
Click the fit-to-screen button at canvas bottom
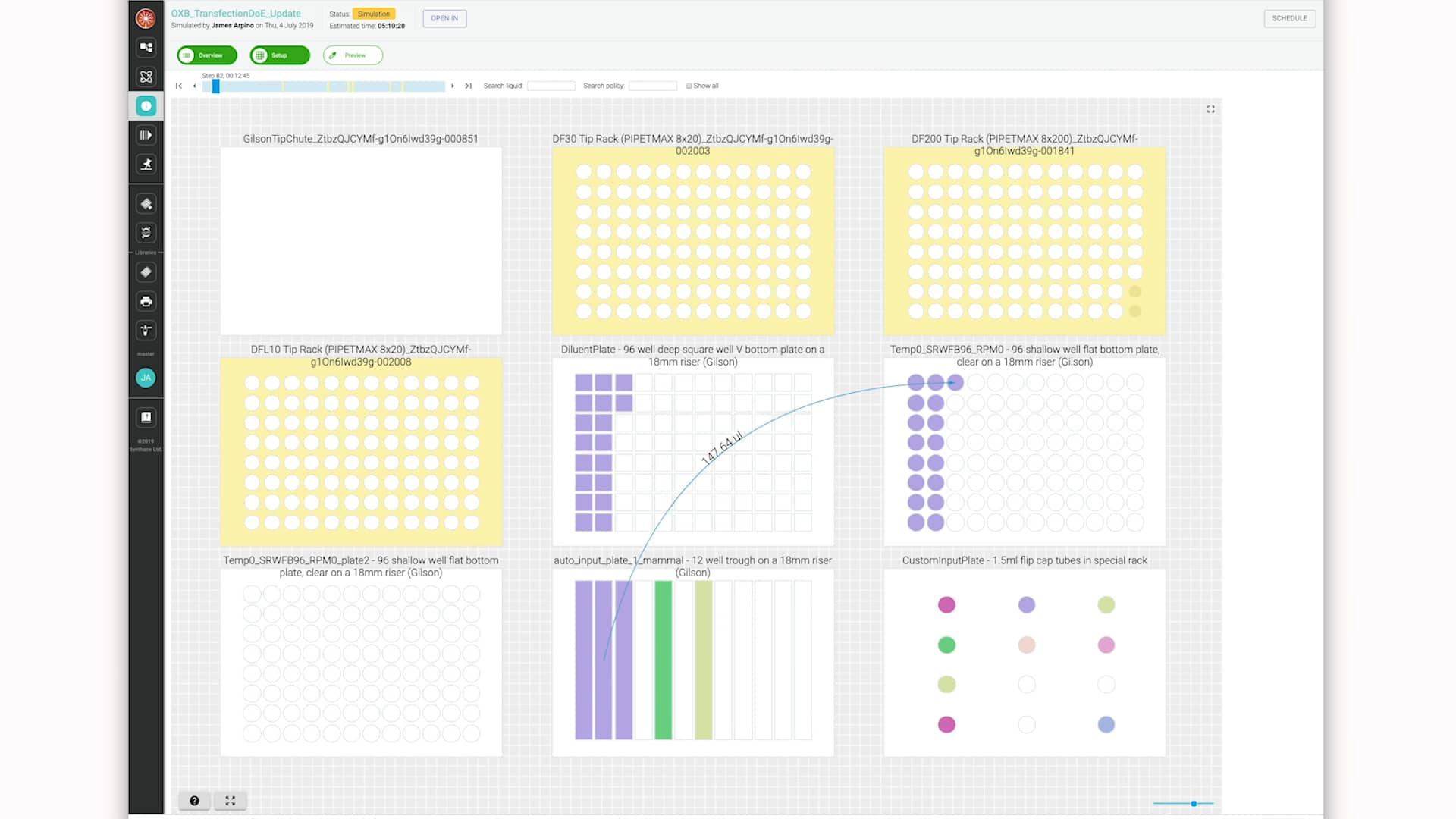[231, 801]
